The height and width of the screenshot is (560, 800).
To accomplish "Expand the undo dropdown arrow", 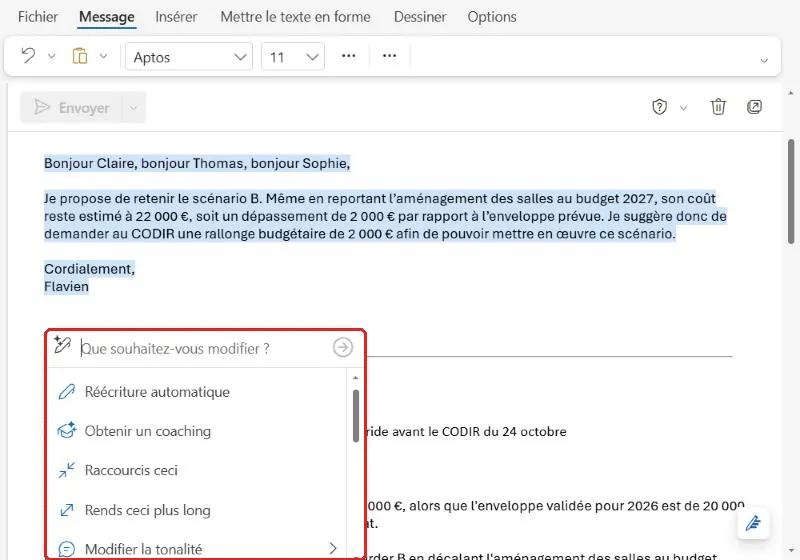I will (x=52, y=56).
